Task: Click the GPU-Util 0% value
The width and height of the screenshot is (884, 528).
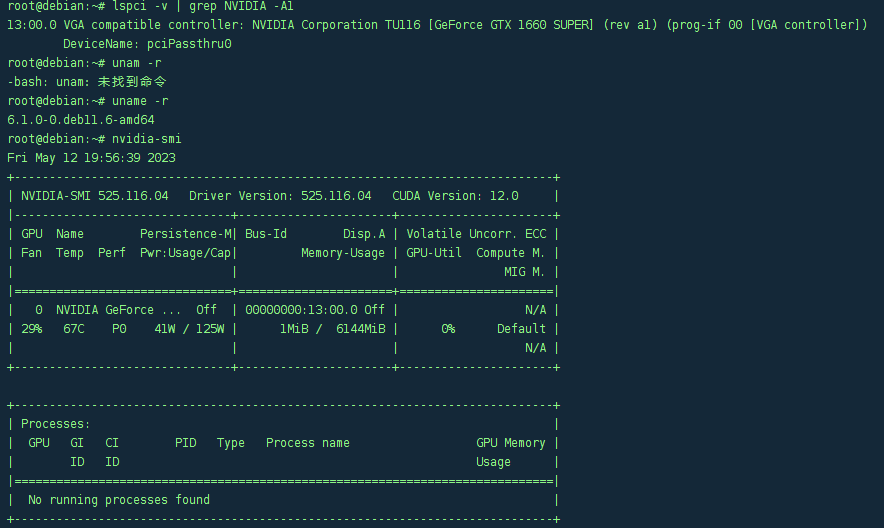Action: click(x=448, y=329)
